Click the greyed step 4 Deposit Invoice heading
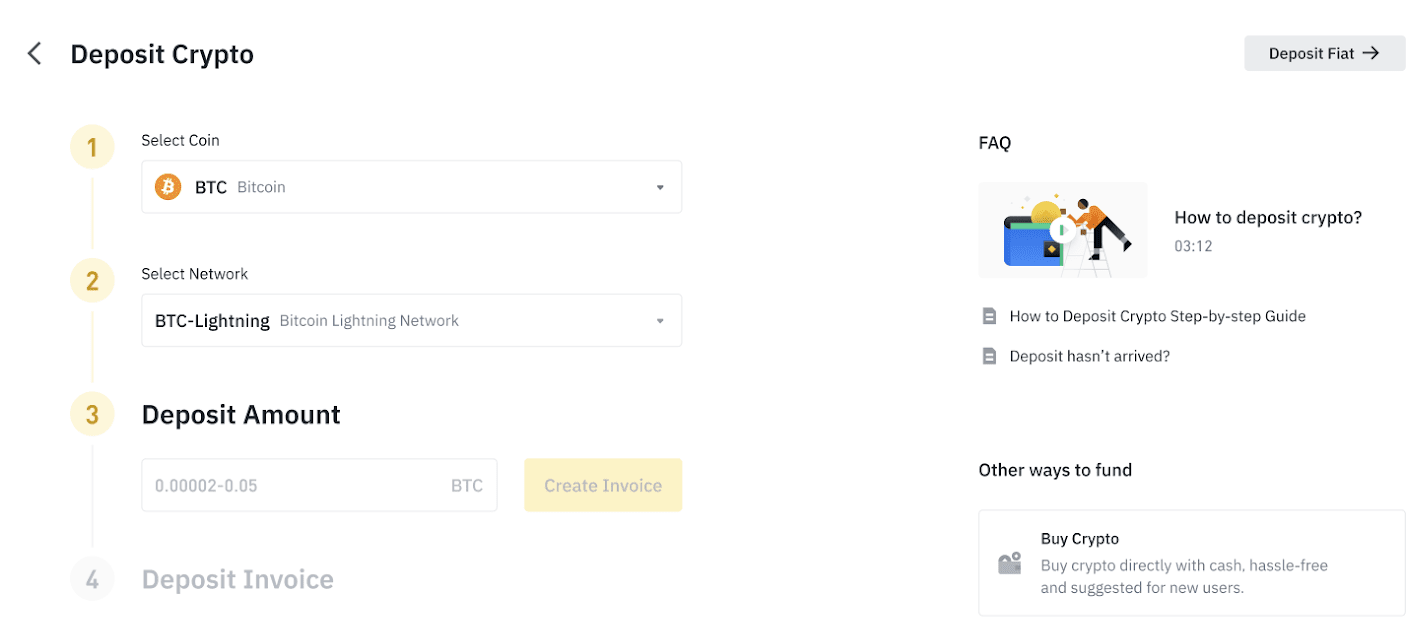 pyautogui.click(x=237, y=578)
